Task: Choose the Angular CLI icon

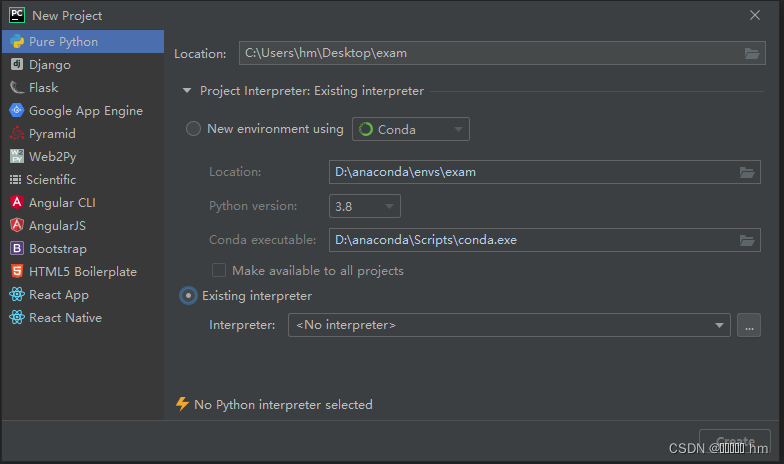Action: tap(16, 202)
